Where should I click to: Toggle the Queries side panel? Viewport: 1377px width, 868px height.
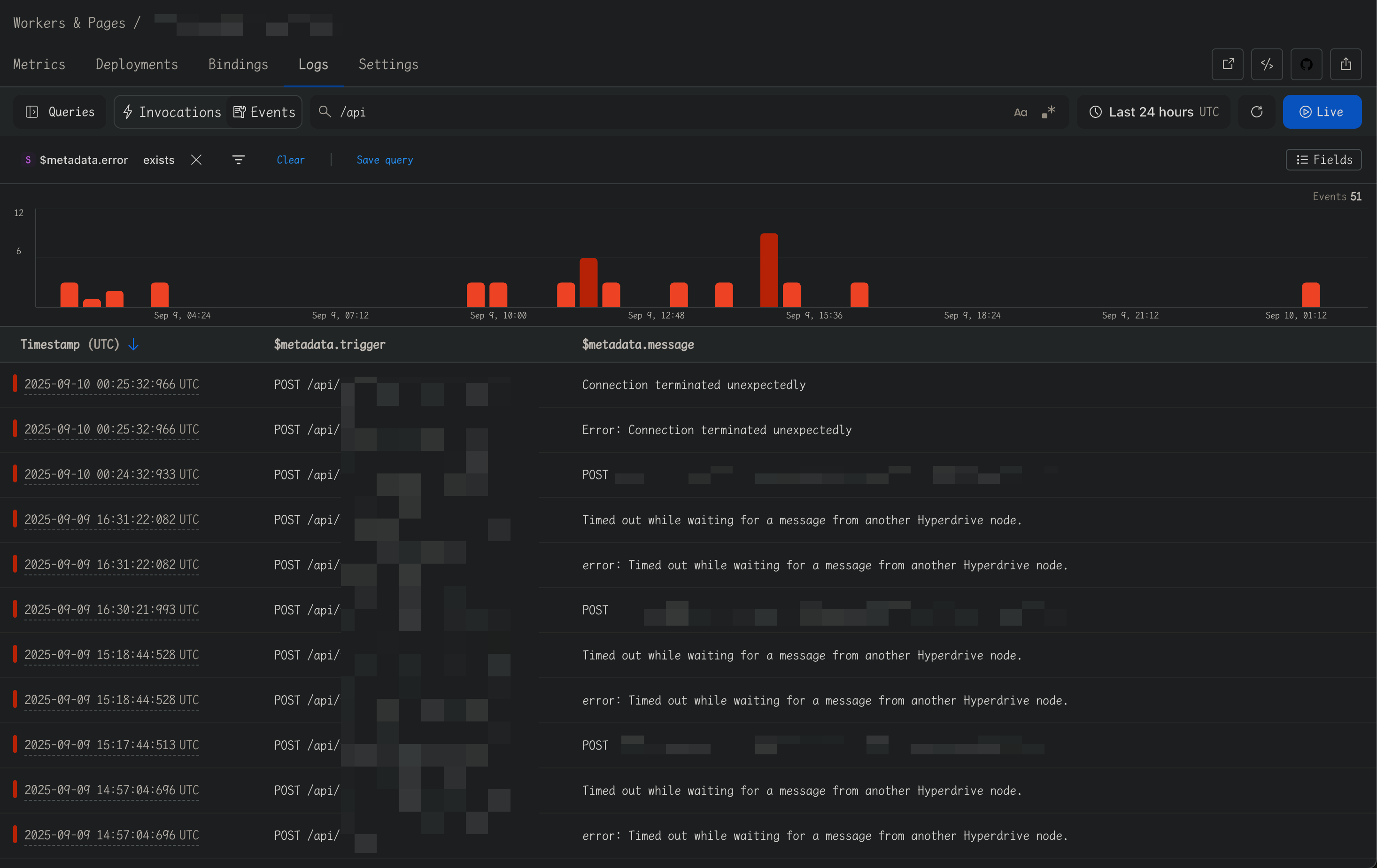(x=60, y=112)
